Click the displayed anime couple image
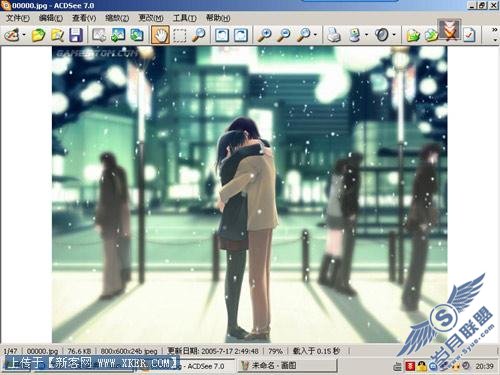Viewport: 500px width, 375px height. pyautogui.click(x=249, y=195)
